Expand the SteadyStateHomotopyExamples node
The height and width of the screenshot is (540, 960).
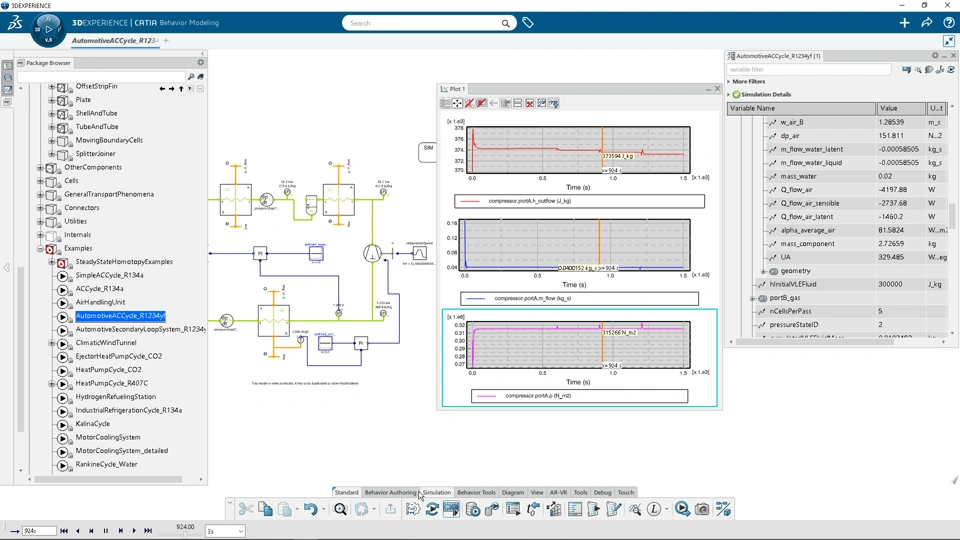coord(51,262)
